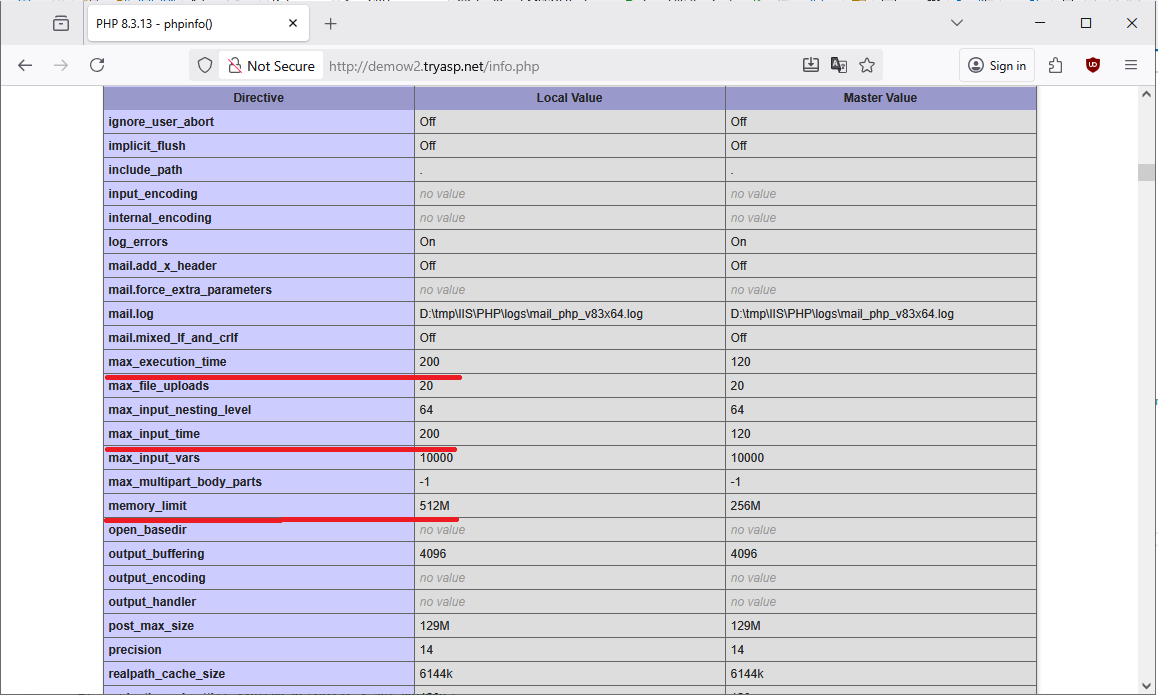This screenshot has width=1158, height=695.
Task: Click the translate page icon
Action: 839,65
